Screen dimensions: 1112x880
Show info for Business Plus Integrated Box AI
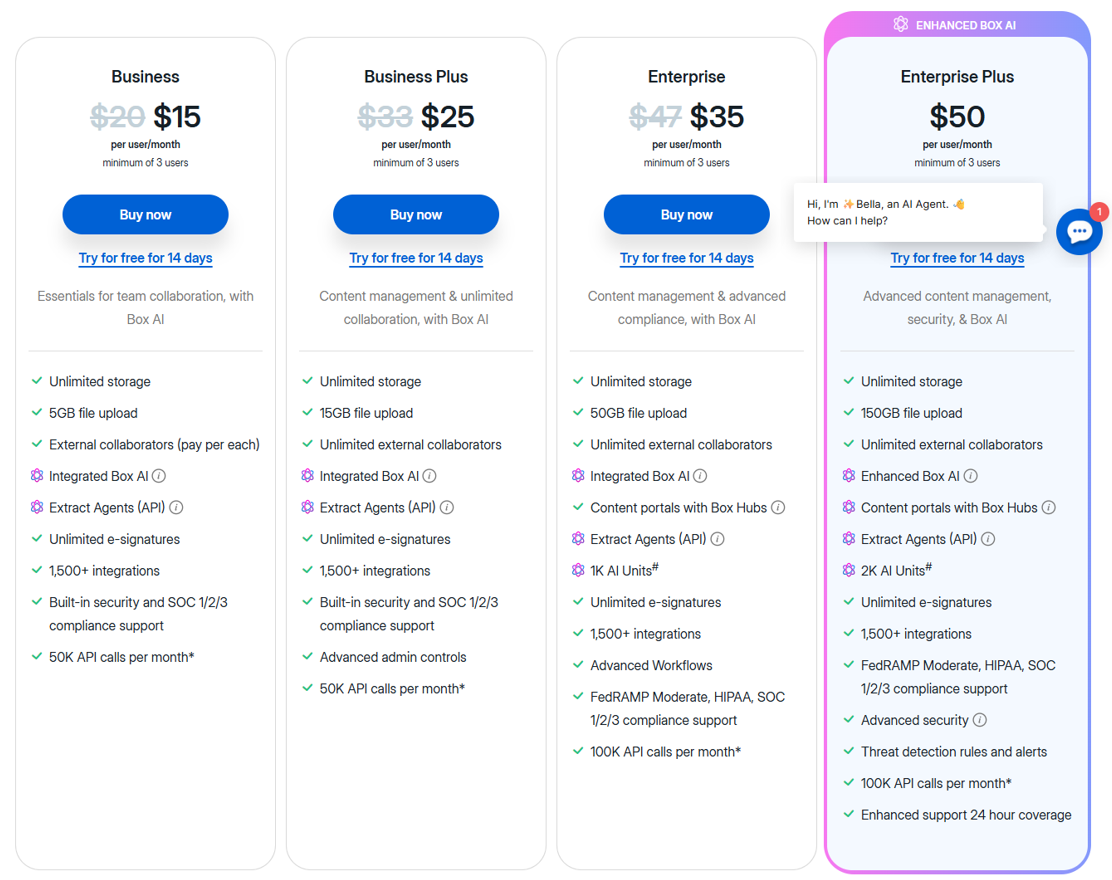[x=430, y=476]
